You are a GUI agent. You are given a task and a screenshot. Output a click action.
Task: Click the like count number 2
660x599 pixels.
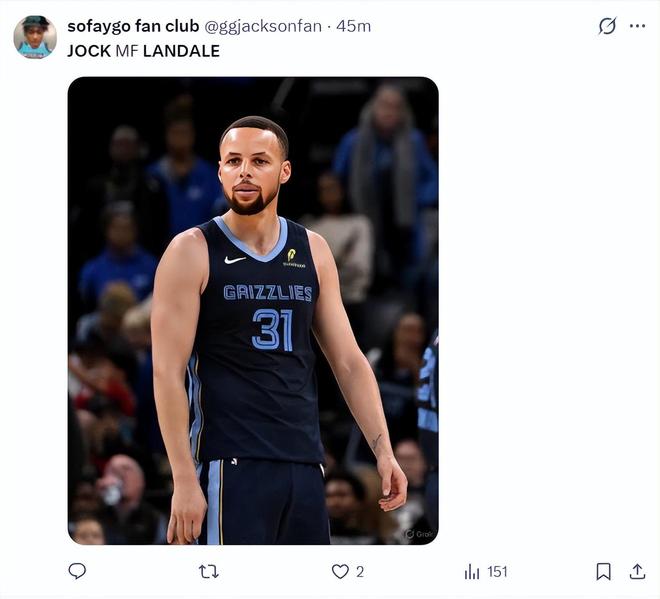(360, 571)
